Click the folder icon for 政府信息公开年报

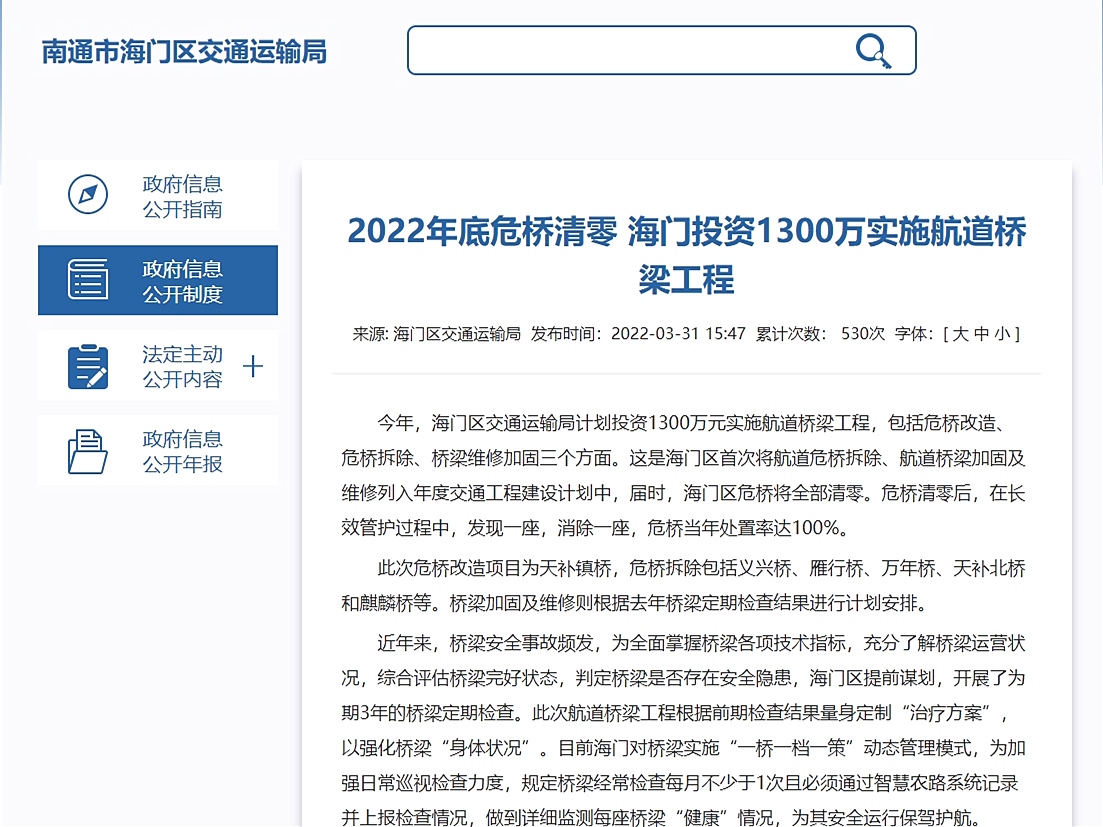click(x=88, y=451)
